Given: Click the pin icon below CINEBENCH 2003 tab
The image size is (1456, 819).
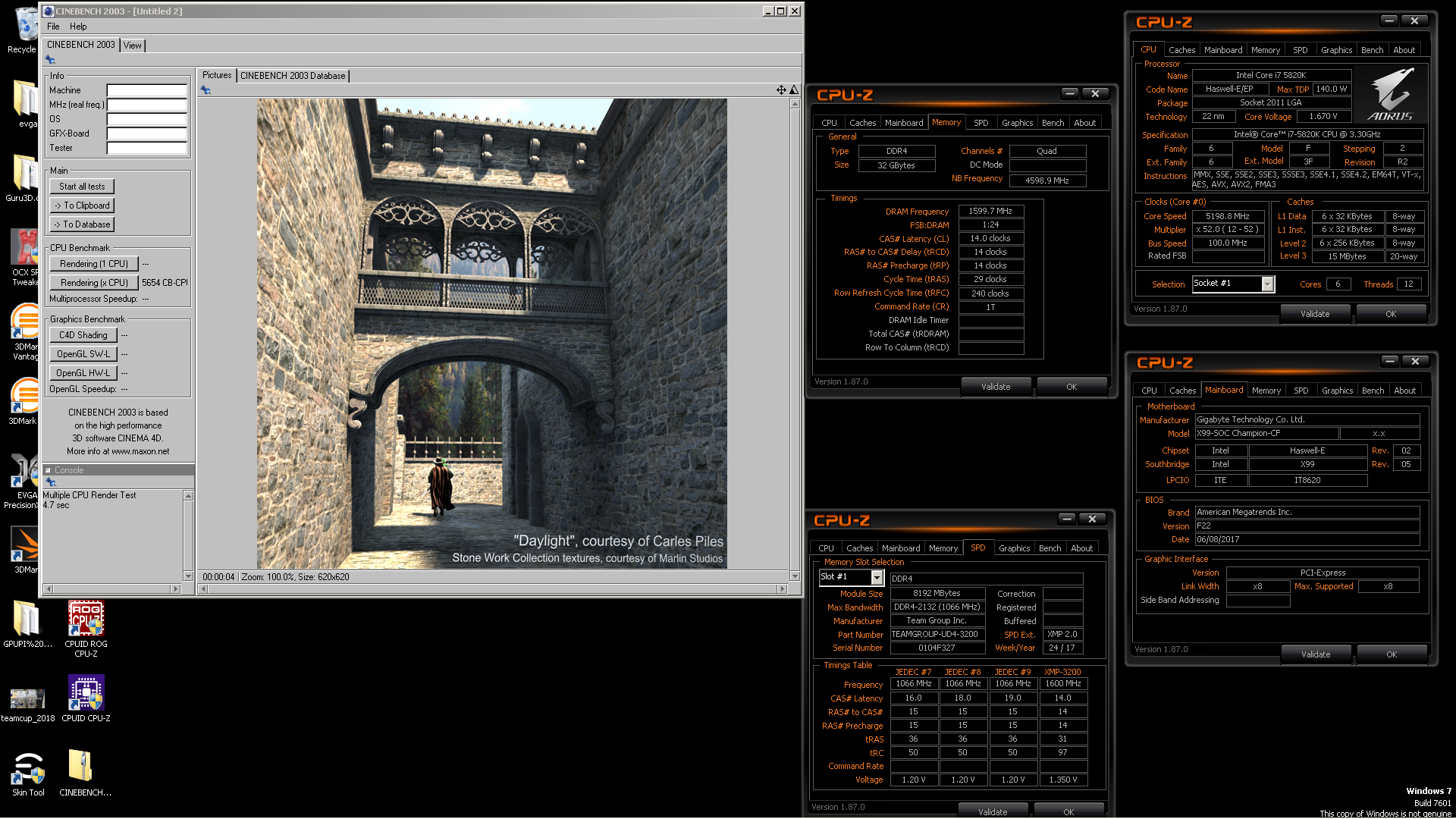Looking at the screenshot, I should point(50,60).
